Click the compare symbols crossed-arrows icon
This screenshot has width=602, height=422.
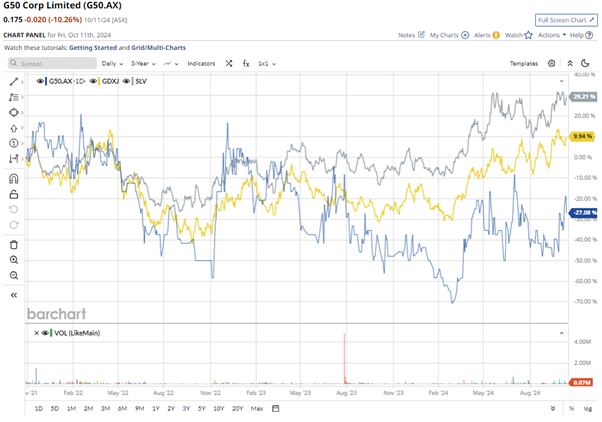click(228, 62)
